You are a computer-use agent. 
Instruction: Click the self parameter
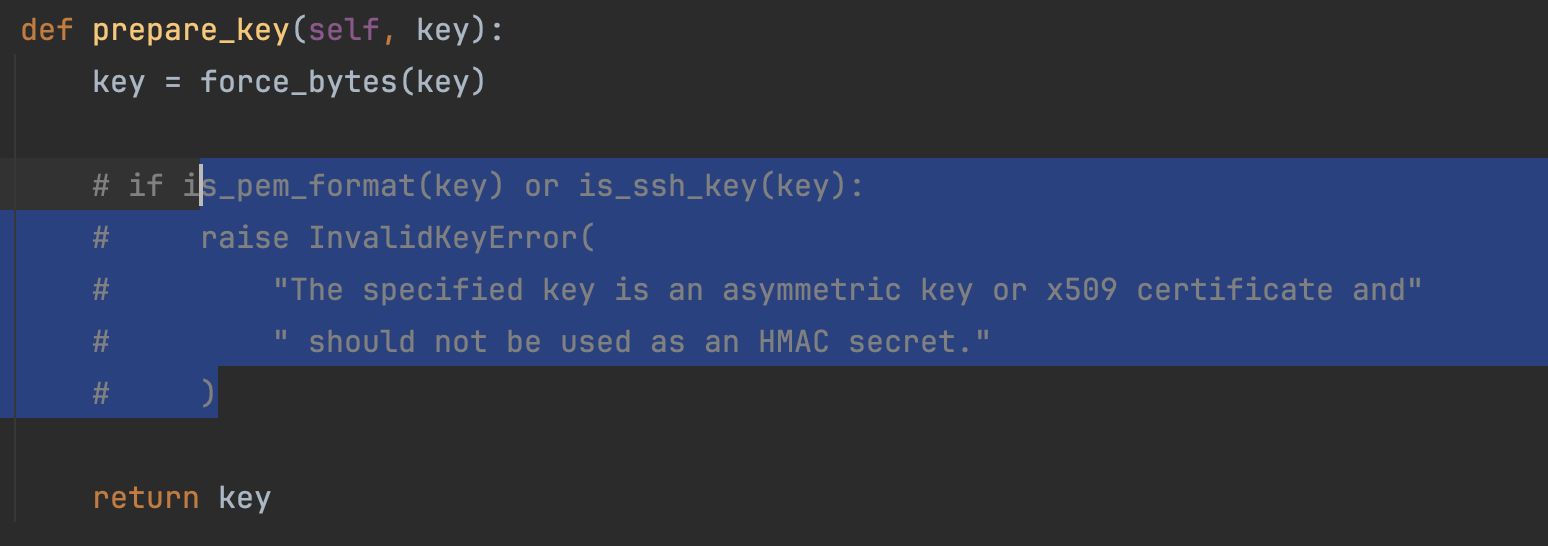[344, 30]
